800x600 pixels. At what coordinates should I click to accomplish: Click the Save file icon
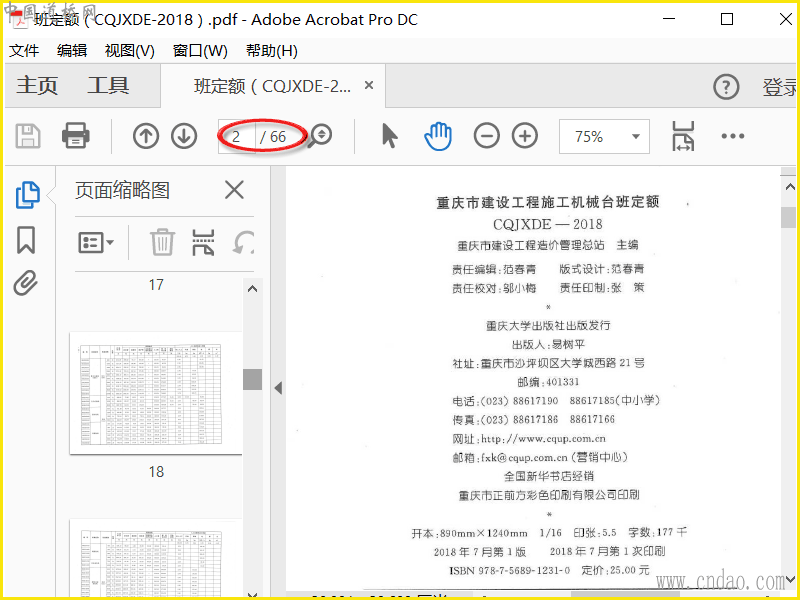pyautogui.click(x=28, y=136)
